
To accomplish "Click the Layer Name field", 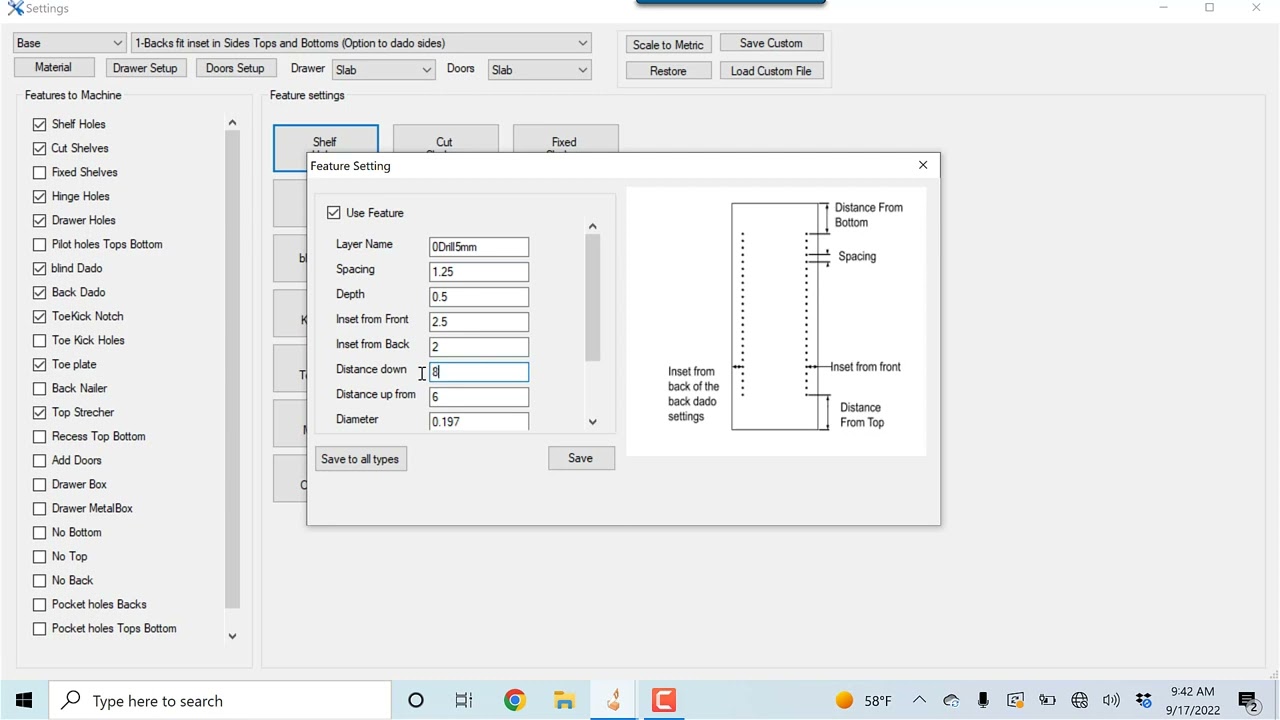I will [x=479, y=247].
